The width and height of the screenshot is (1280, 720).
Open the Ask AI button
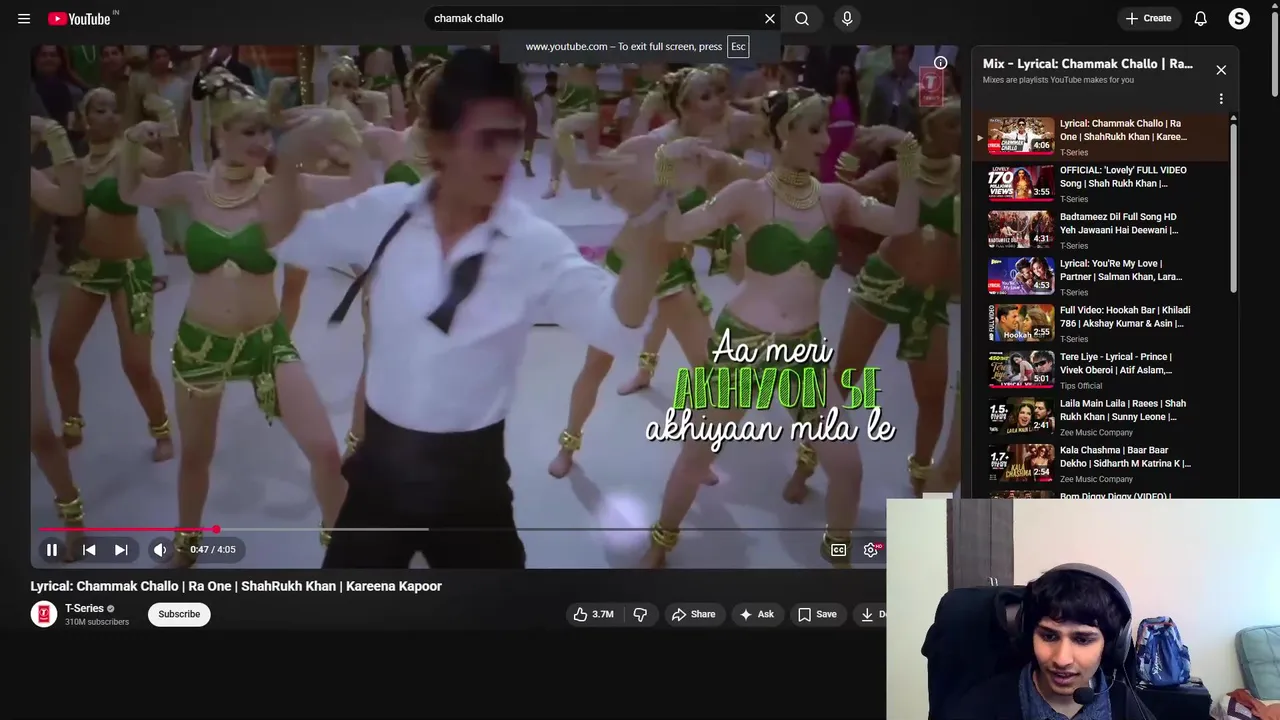(x=757, y=614)
